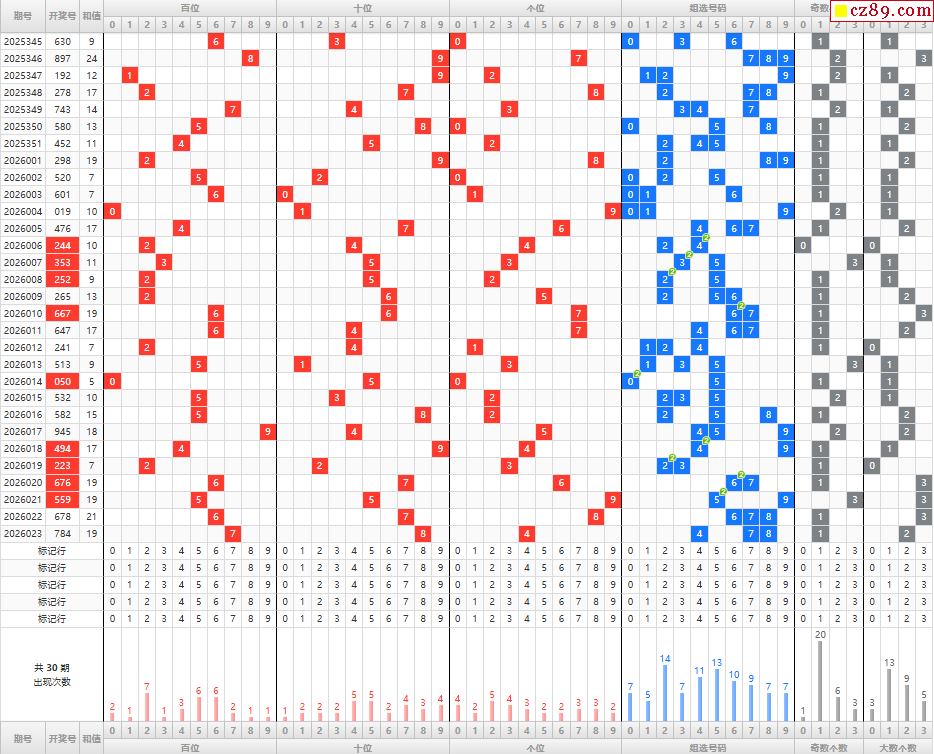Click the highlighted draw number 667

click(62, 313)
